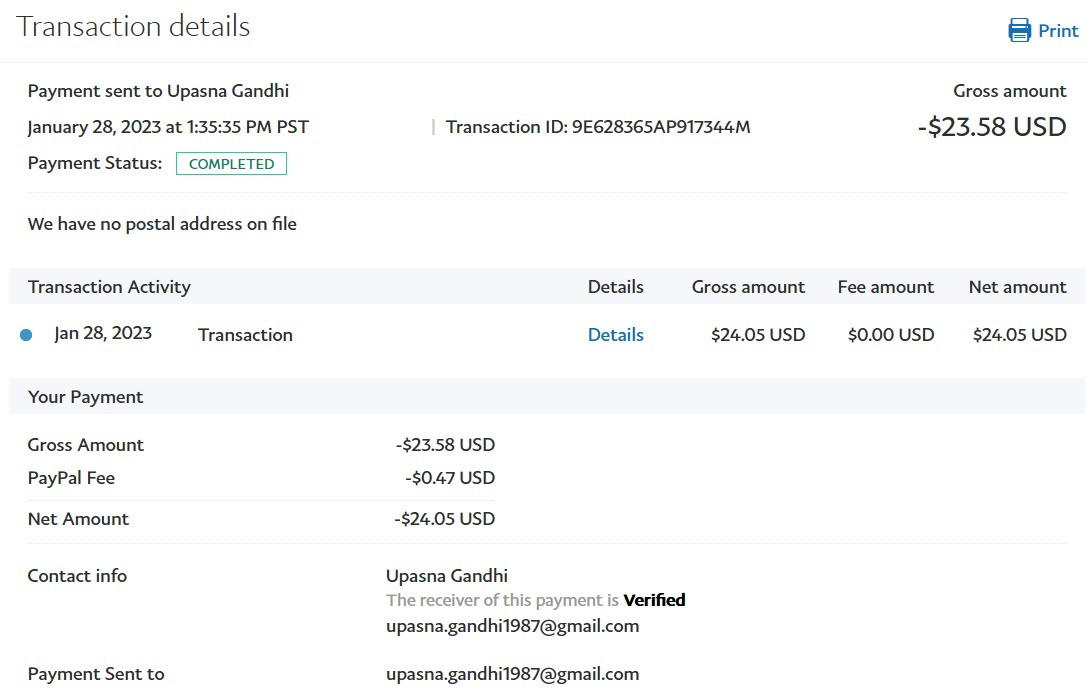Click the COMPLETED payment status badge
The image size is (1089, 700).
231,164
